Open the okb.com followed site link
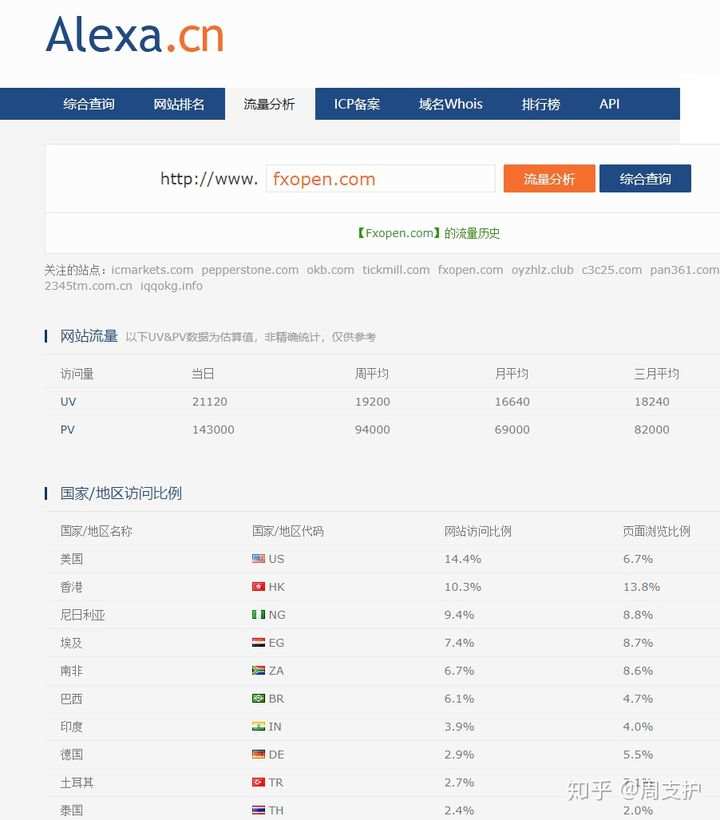The height and width of the screenshot is (820, 720). (330, 270)
